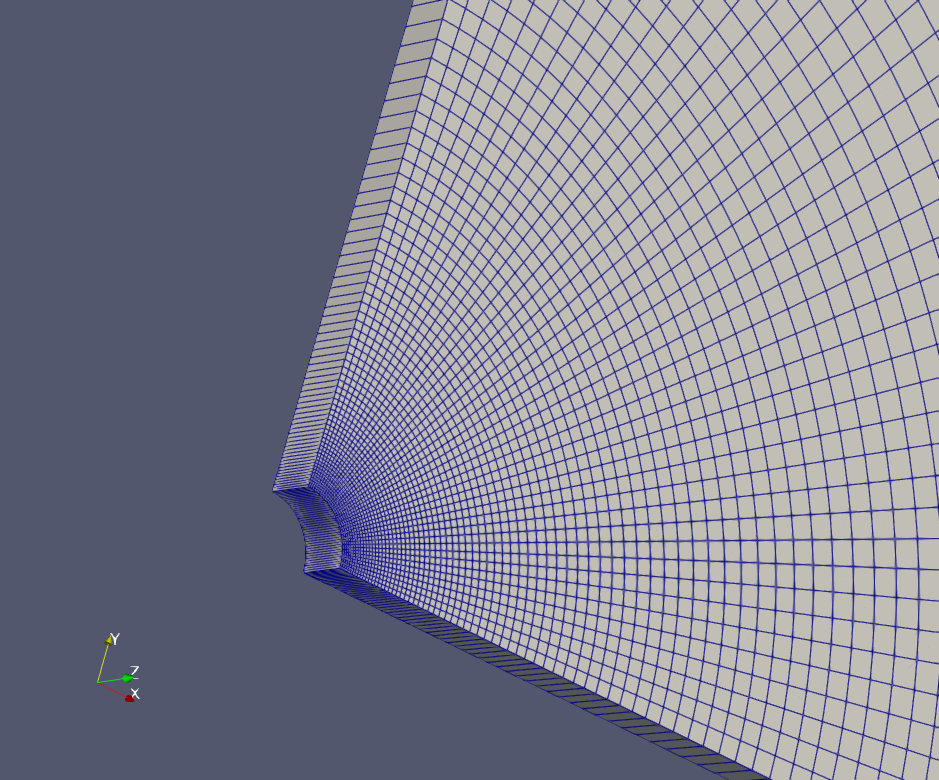Click the green Z-axis tip sphere
The image size is (939, 780).
(127, 678)
